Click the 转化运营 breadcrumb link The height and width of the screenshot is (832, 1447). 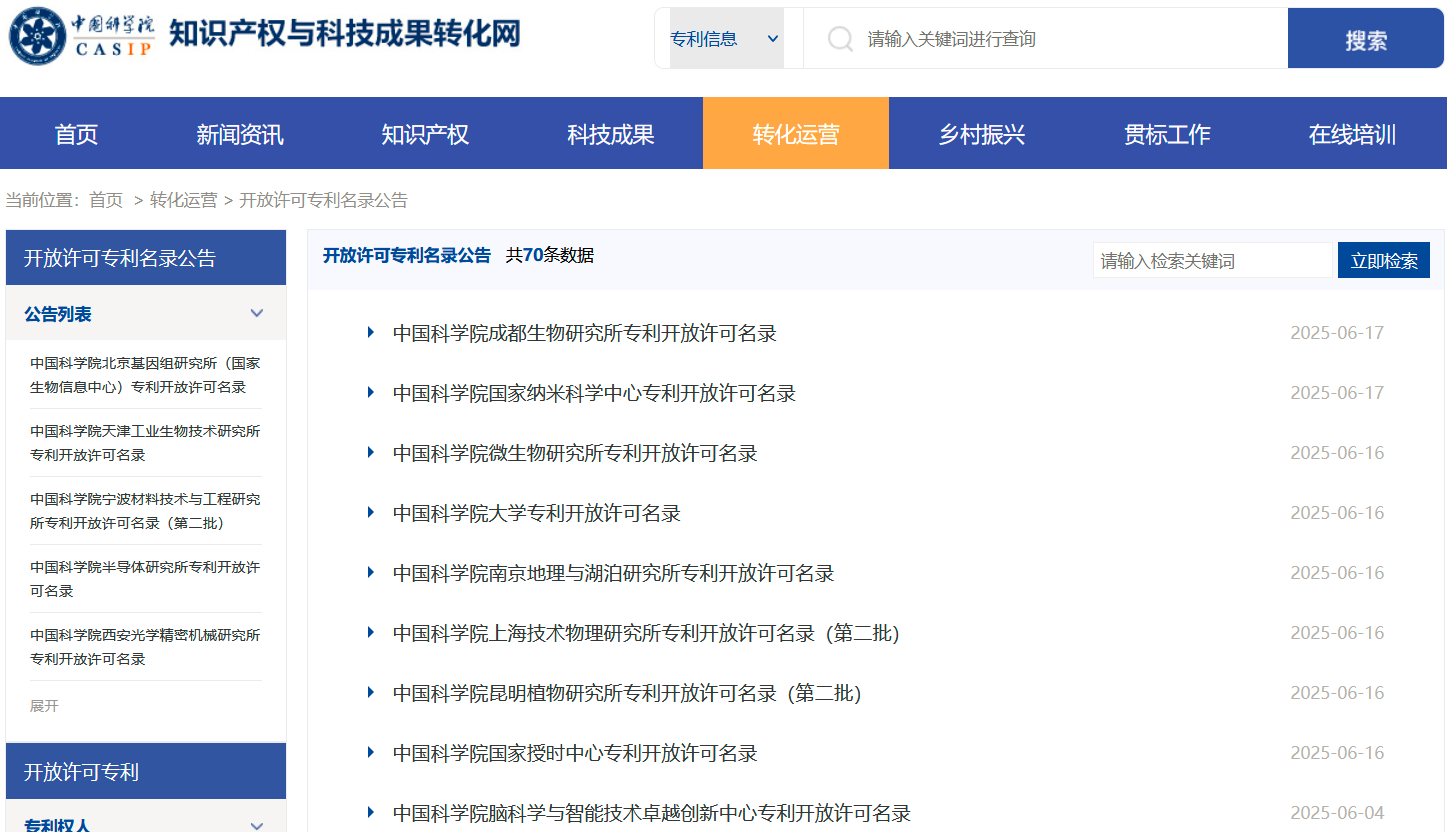tap(183, 200)
